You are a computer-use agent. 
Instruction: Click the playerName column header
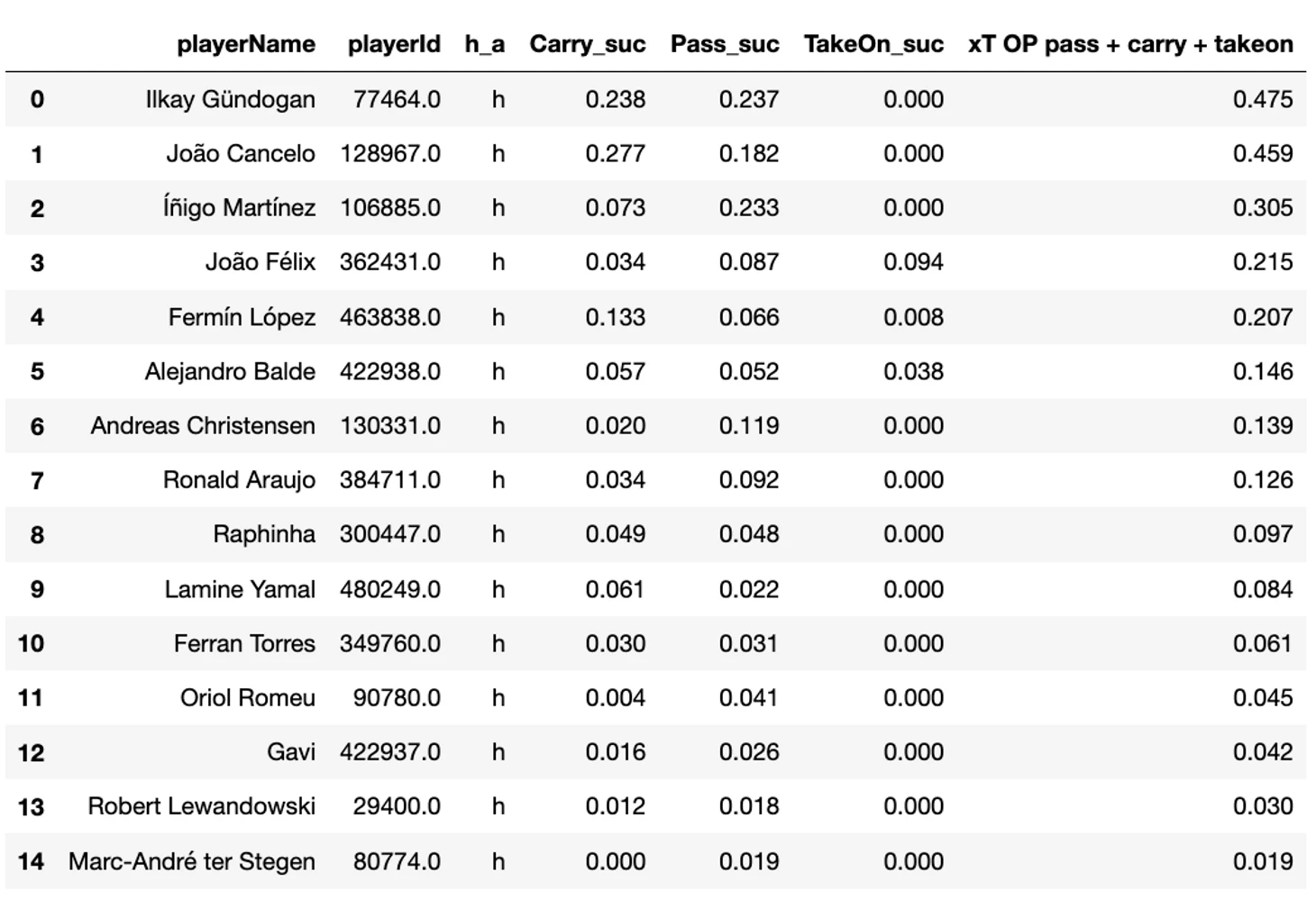click(245, 44)
